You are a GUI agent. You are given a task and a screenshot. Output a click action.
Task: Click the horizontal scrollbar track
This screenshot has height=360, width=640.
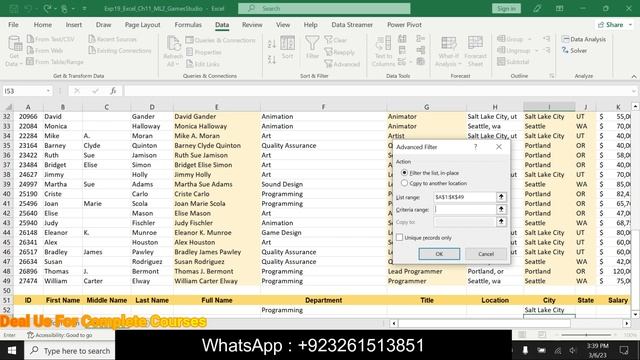[484, 323]
